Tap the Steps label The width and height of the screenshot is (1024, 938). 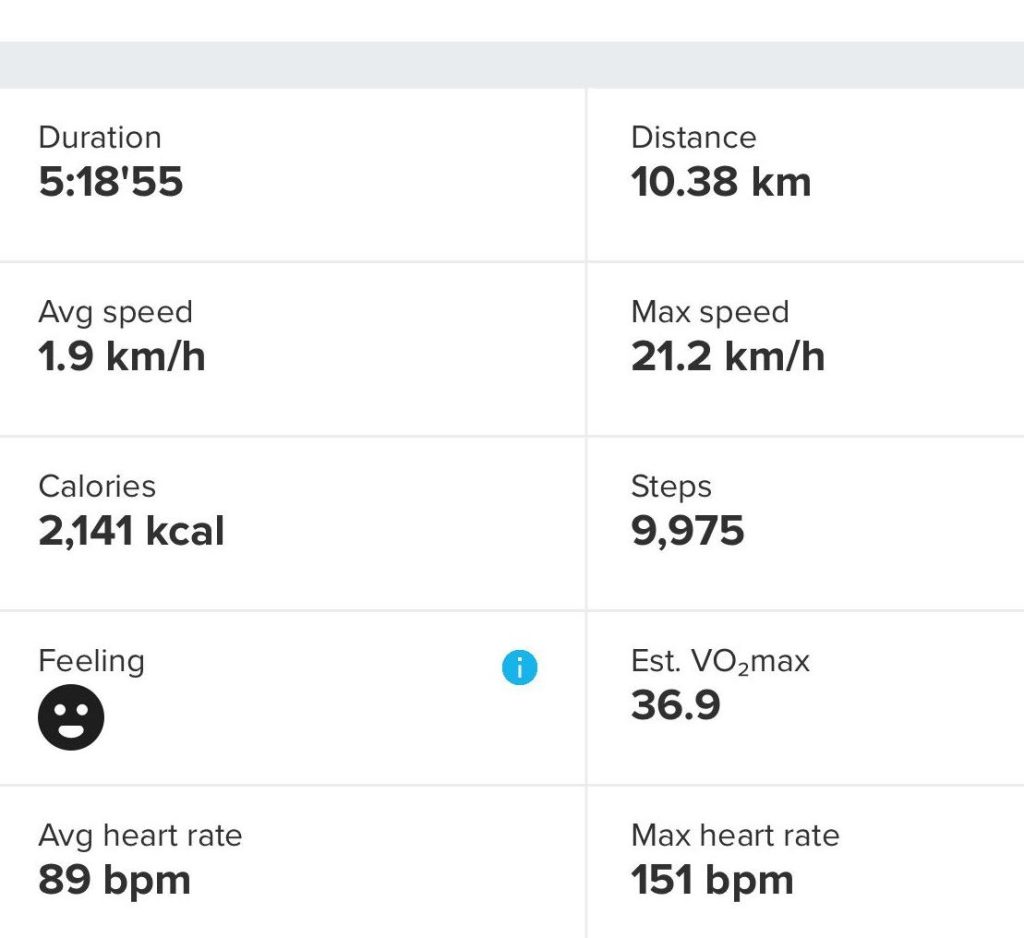pyautogui.click(x=671, y=486)
